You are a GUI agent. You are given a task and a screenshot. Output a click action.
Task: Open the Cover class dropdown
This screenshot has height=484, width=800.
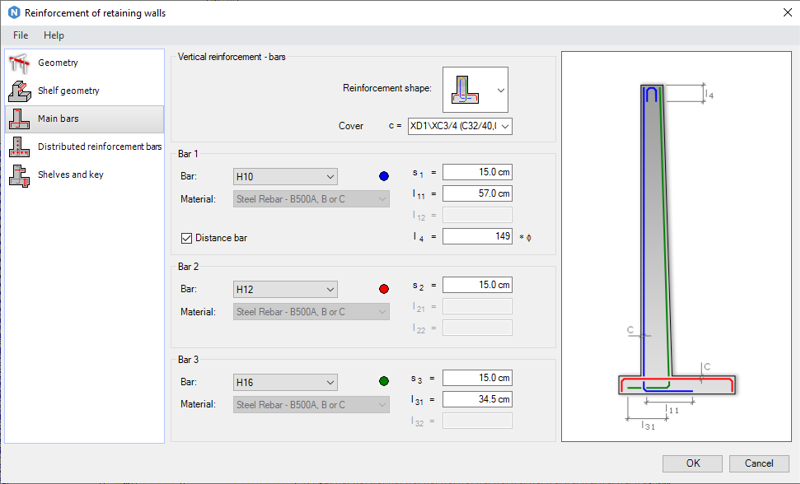[x=459, y=126]
